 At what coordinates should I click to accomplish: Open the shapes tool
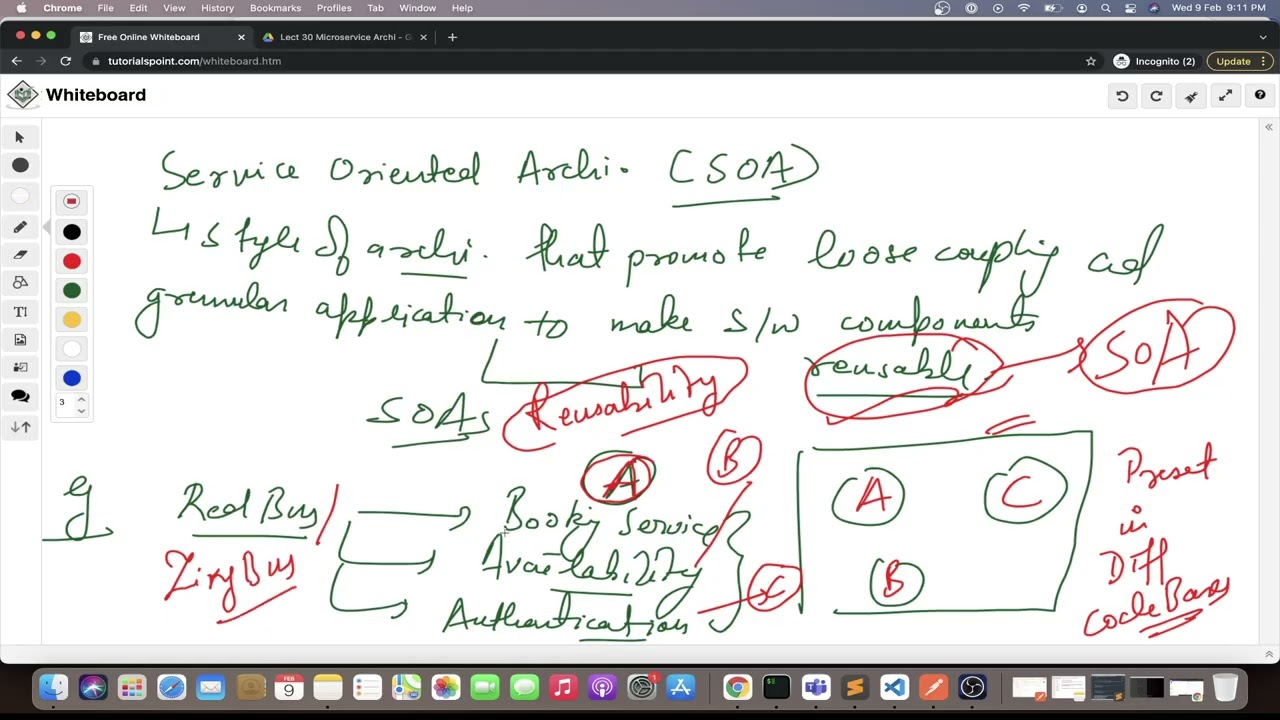(x=20, y=283)
